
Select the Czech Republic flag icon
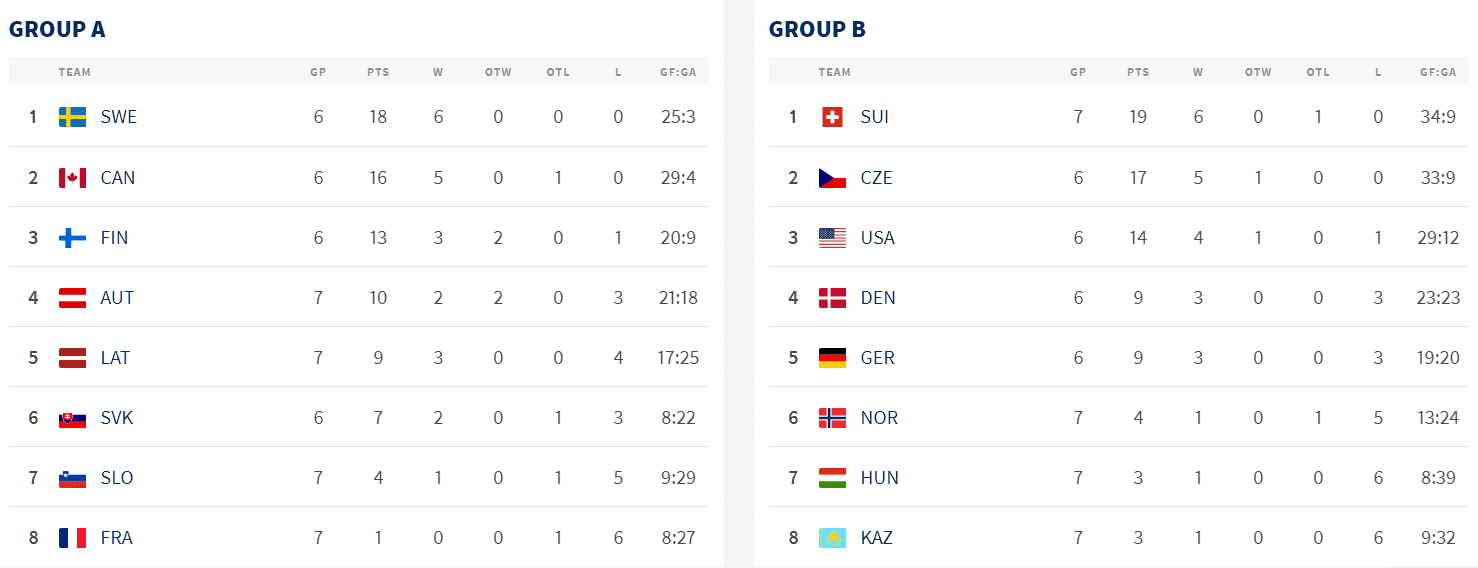click(832, 177)
